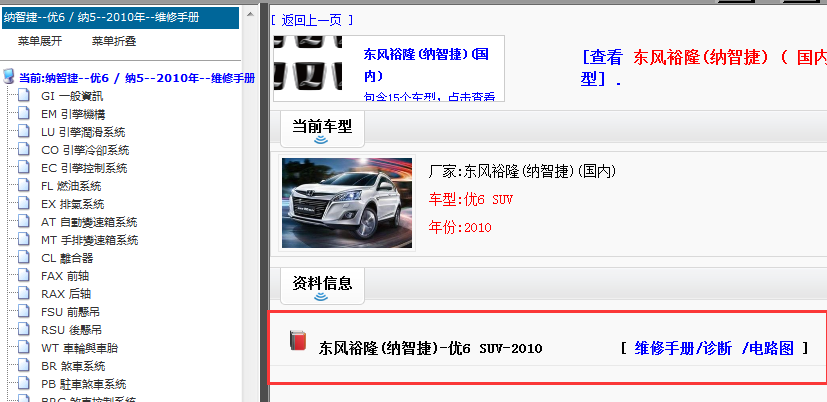Click the page icon beside RSU 後懸吊
The width and height of the screenshot is (827, 402).
click(24, 330)
